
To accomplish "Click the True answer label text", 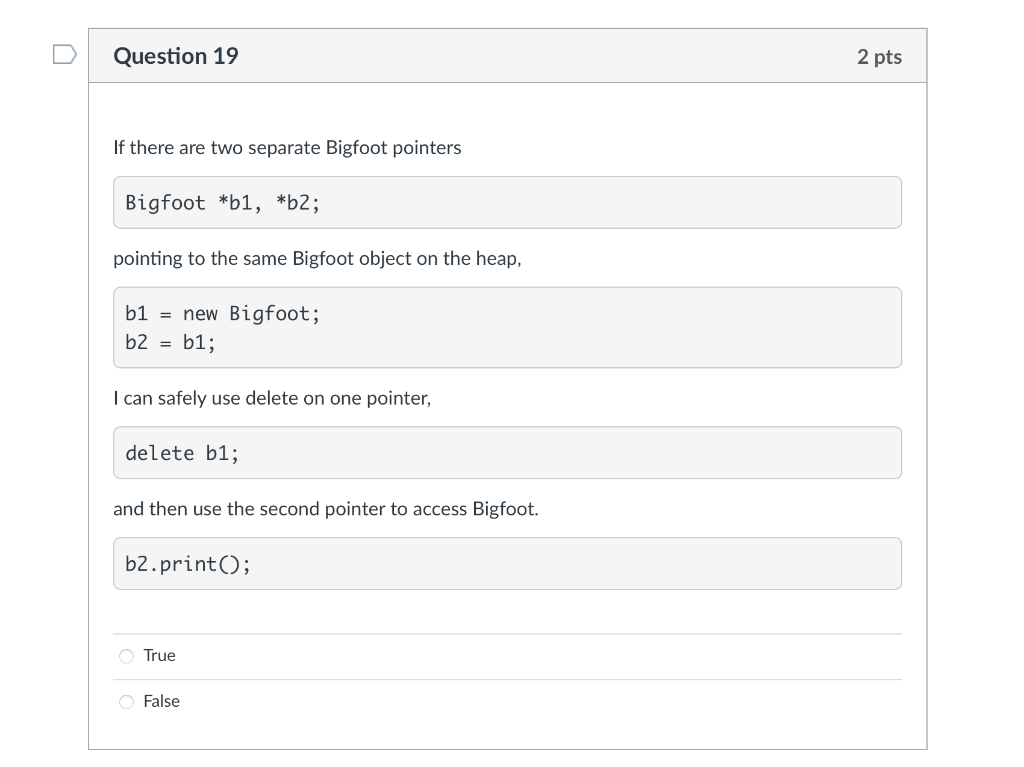I will 158,655.
